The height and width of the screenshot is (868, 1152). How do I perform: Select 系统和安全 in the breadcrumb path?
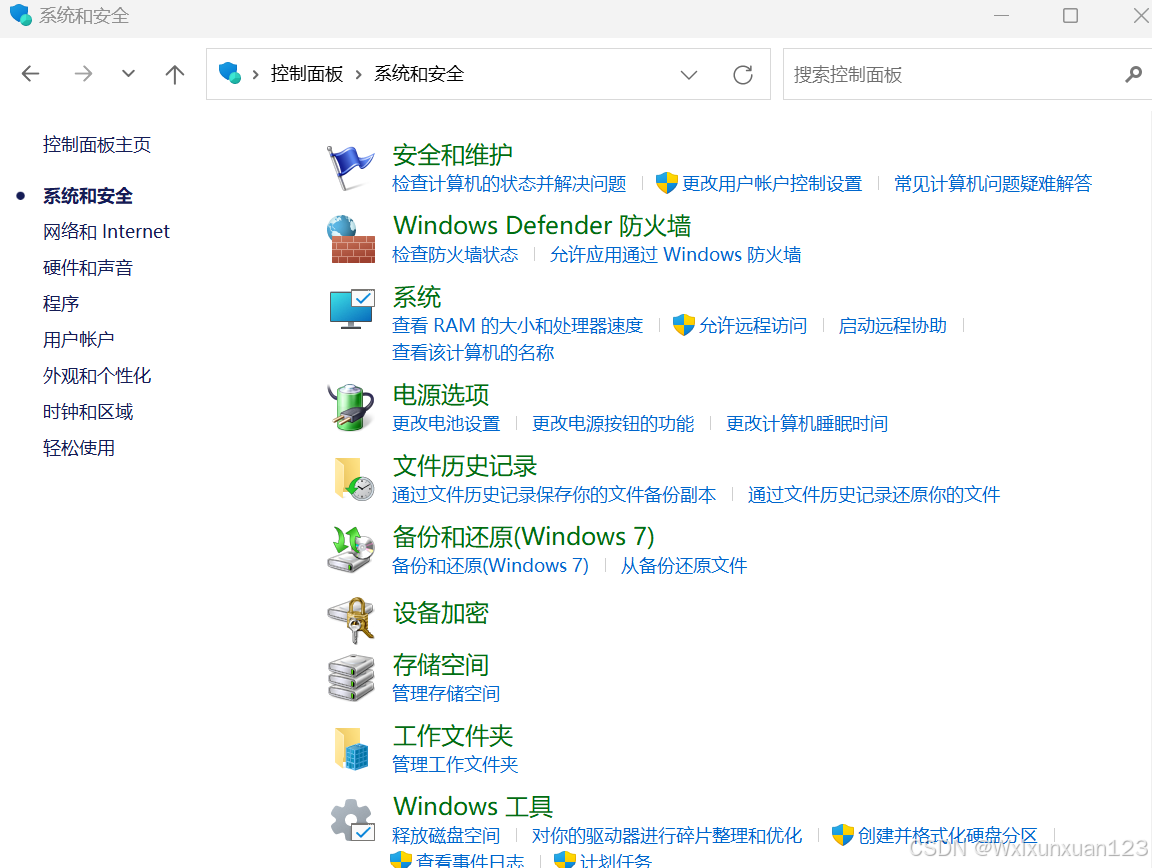pyautogui.click(x=419, y=73)
